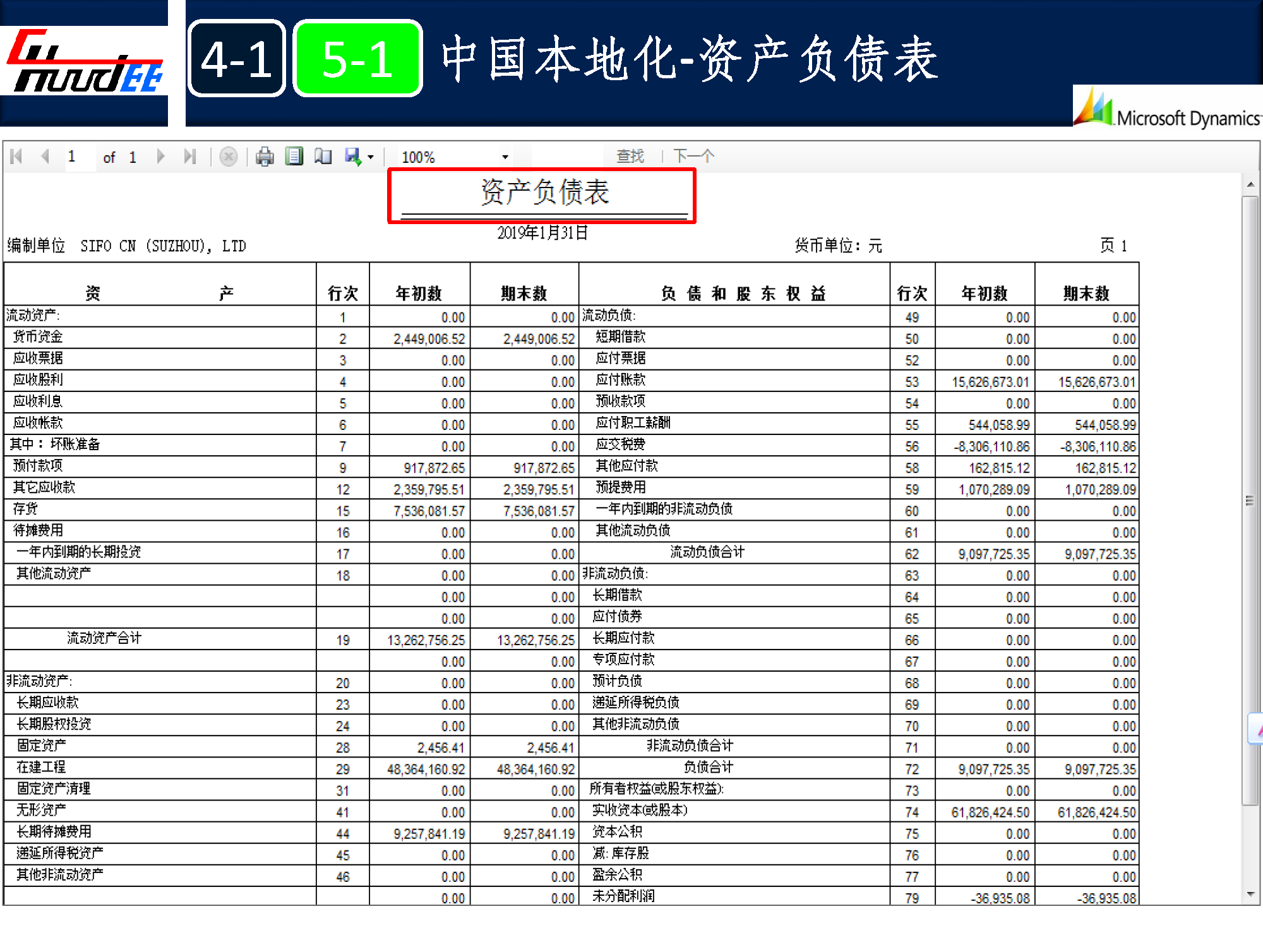Jump to the last page

(189, 156)
